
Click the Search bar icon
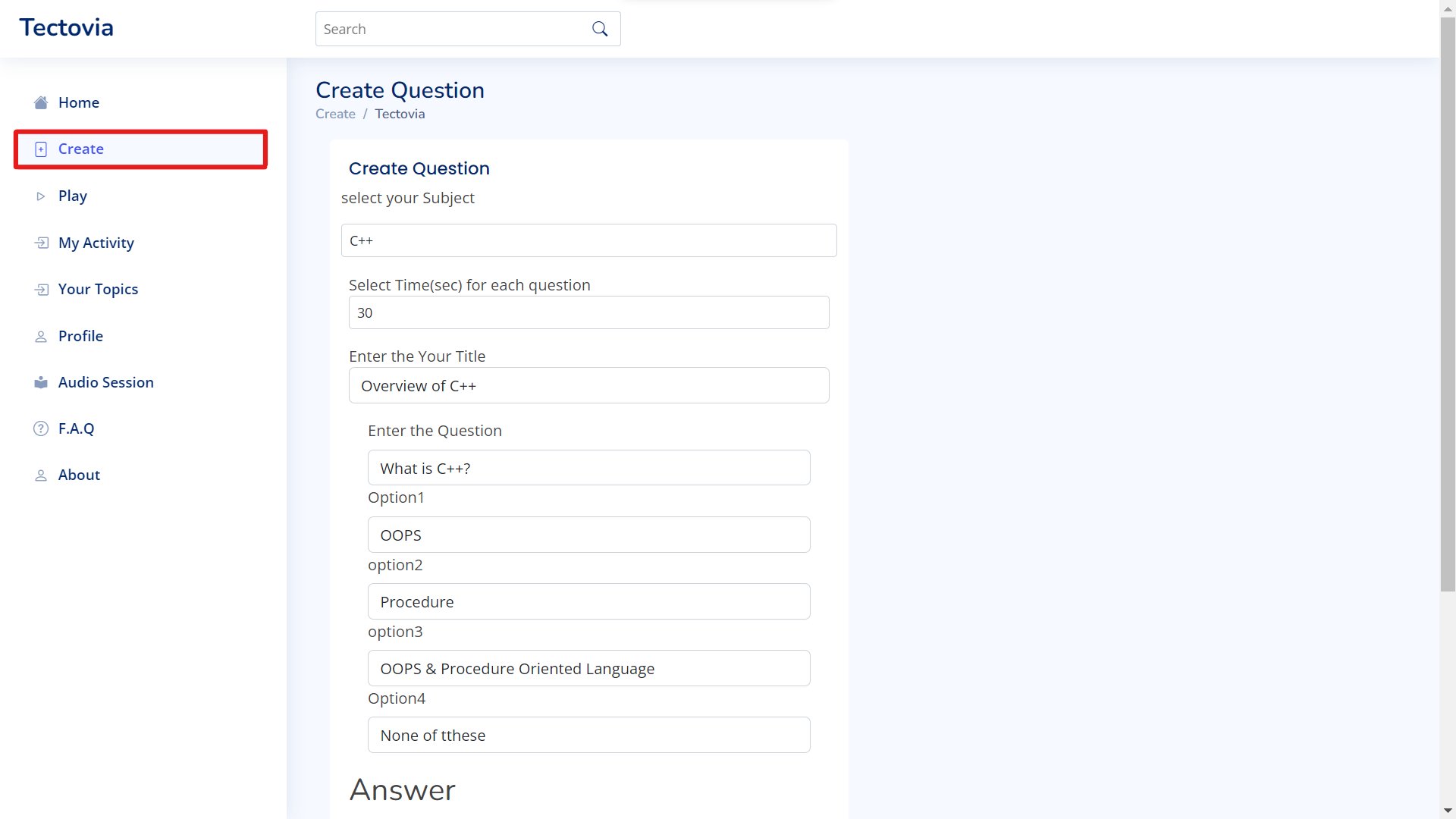600,29
